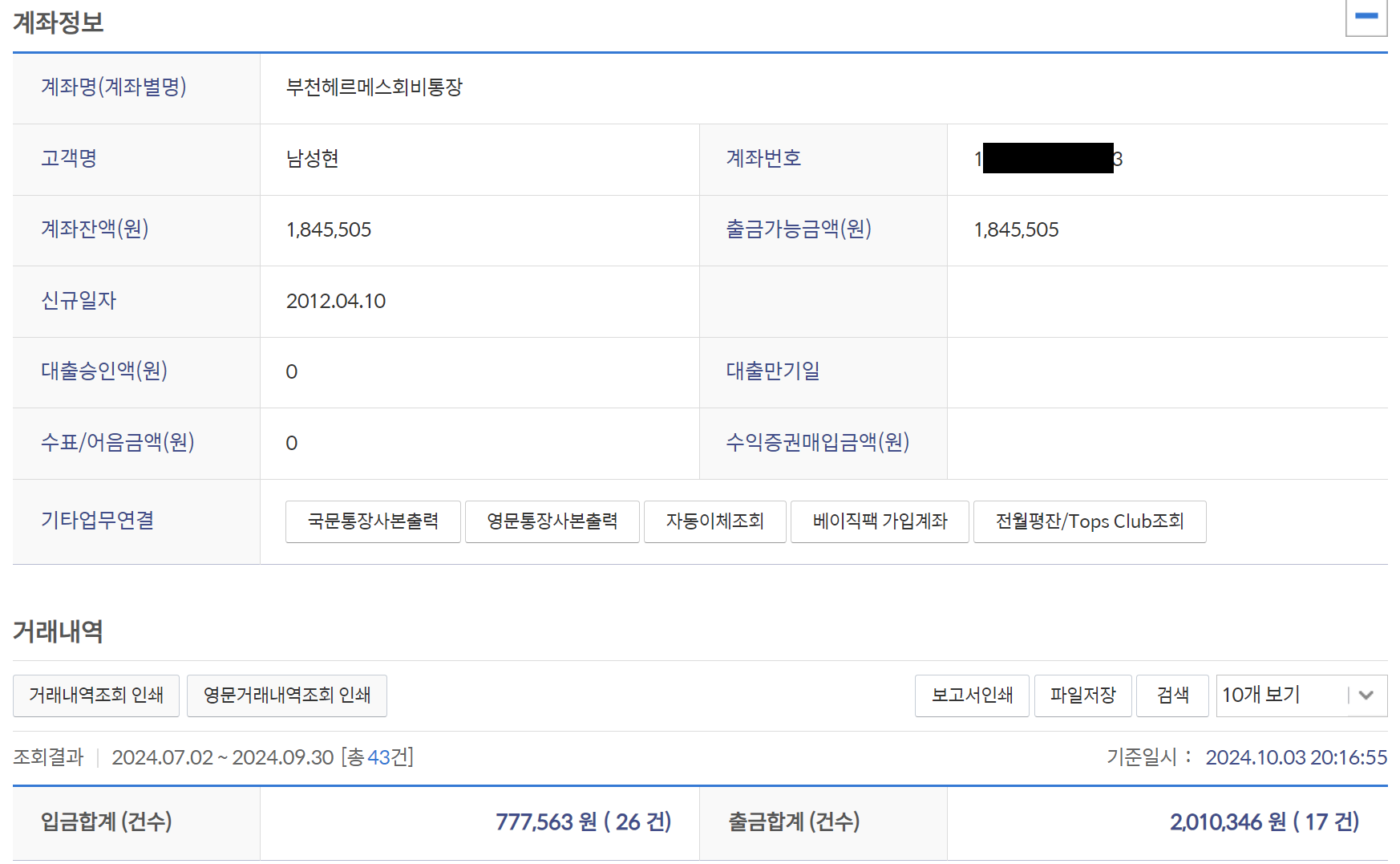Image resolution: width=1400 pixels, height=864 pixels.
Task: Save transactions with 파일저장
Action: click(x=1082, y=696)
